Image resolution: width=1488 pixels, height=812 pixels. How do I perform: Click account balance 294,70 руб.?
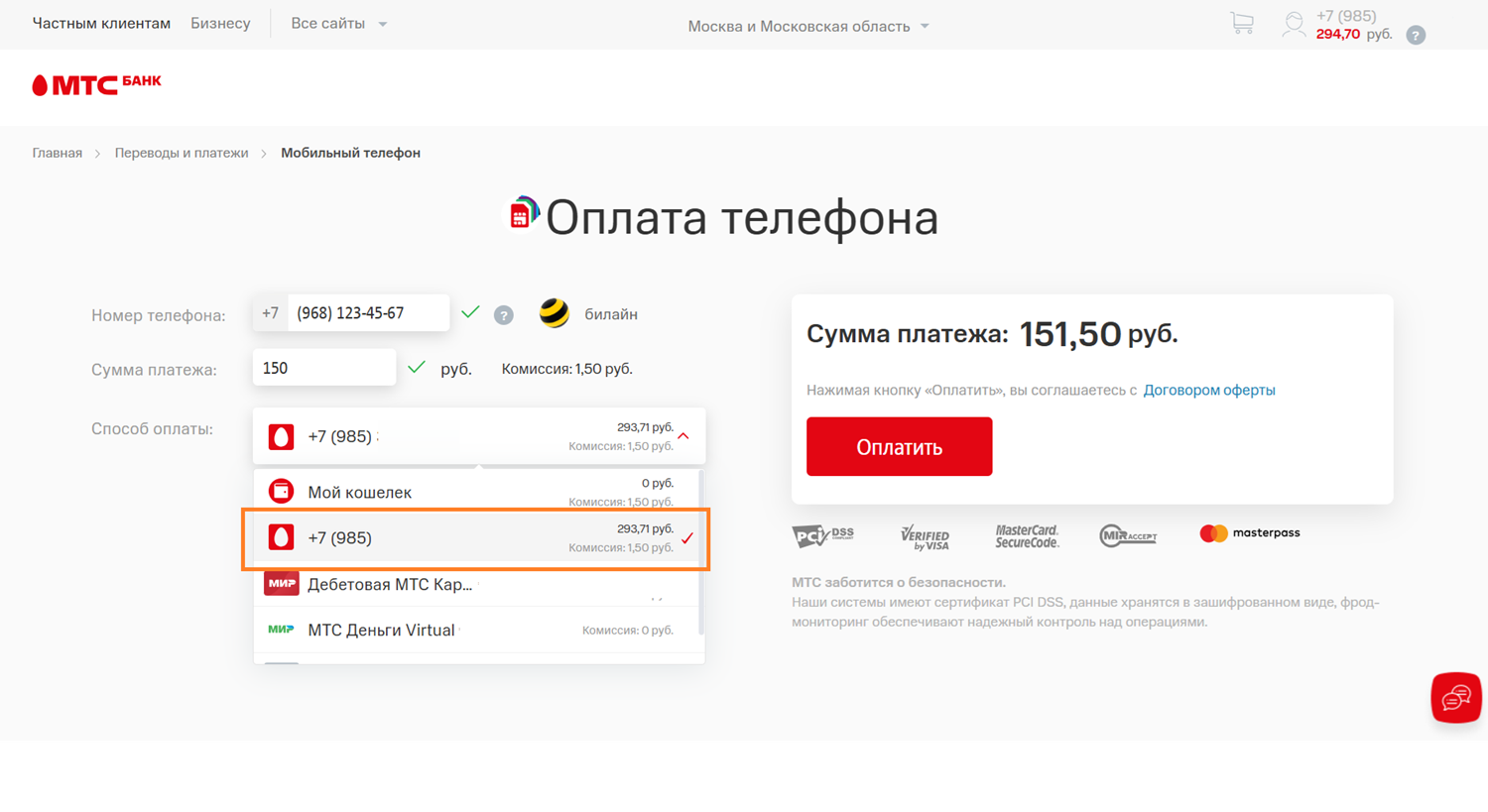(1354, 35)
